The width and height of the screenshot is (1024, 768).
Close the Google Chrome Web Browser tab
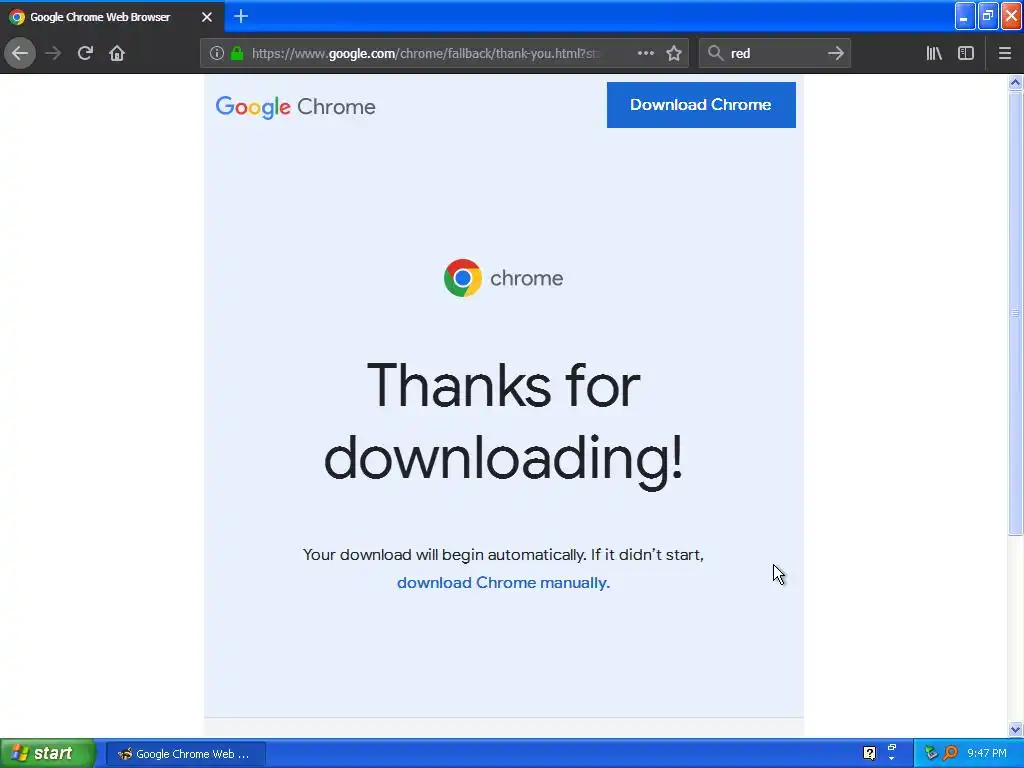207,17
